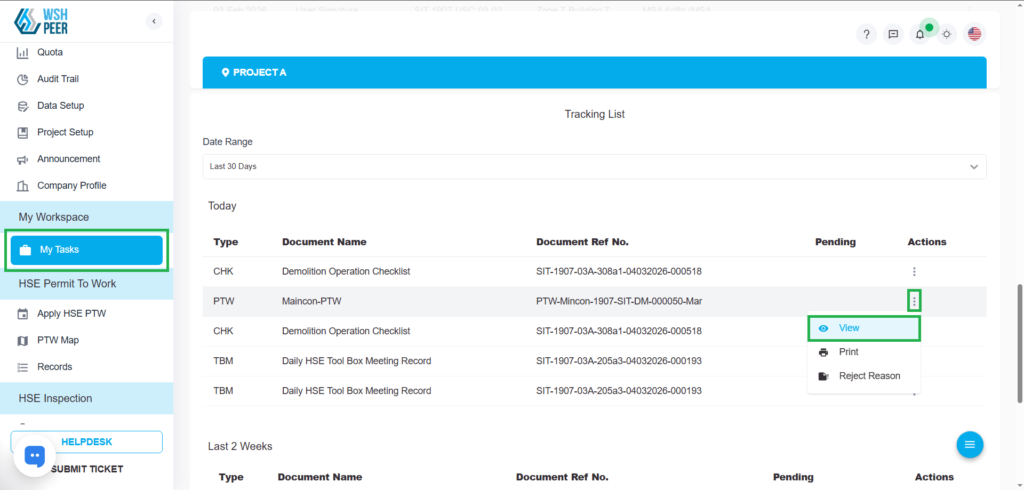Click the Maincon-PTW row three-dot icon
This screenshot has width=1024, height=490.
point(914,300)
